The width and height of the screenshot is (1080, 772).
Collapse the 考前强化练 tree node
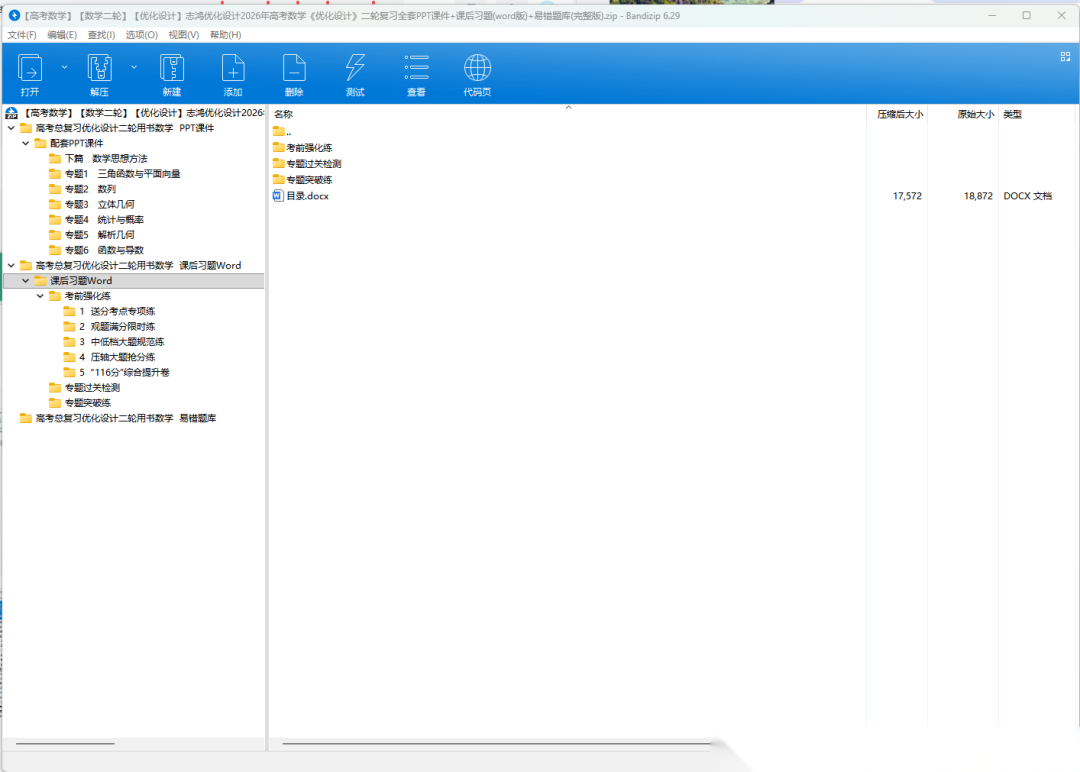click(x=41, y=296)
